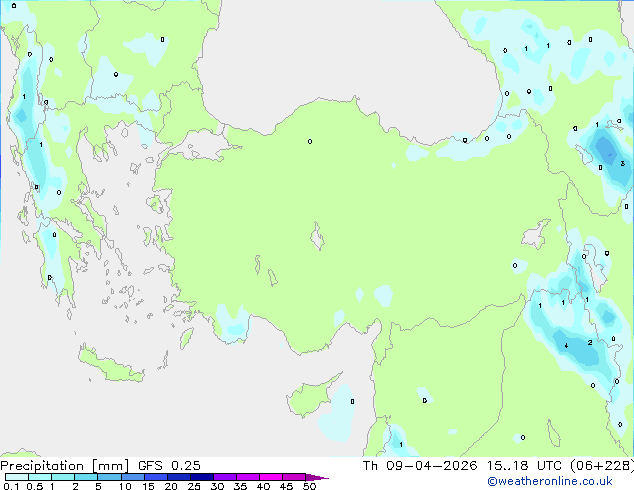This screenshot has height=490, width=634.
Task: Click legend swatch between 45 and 50
Action: coord(294,477)
